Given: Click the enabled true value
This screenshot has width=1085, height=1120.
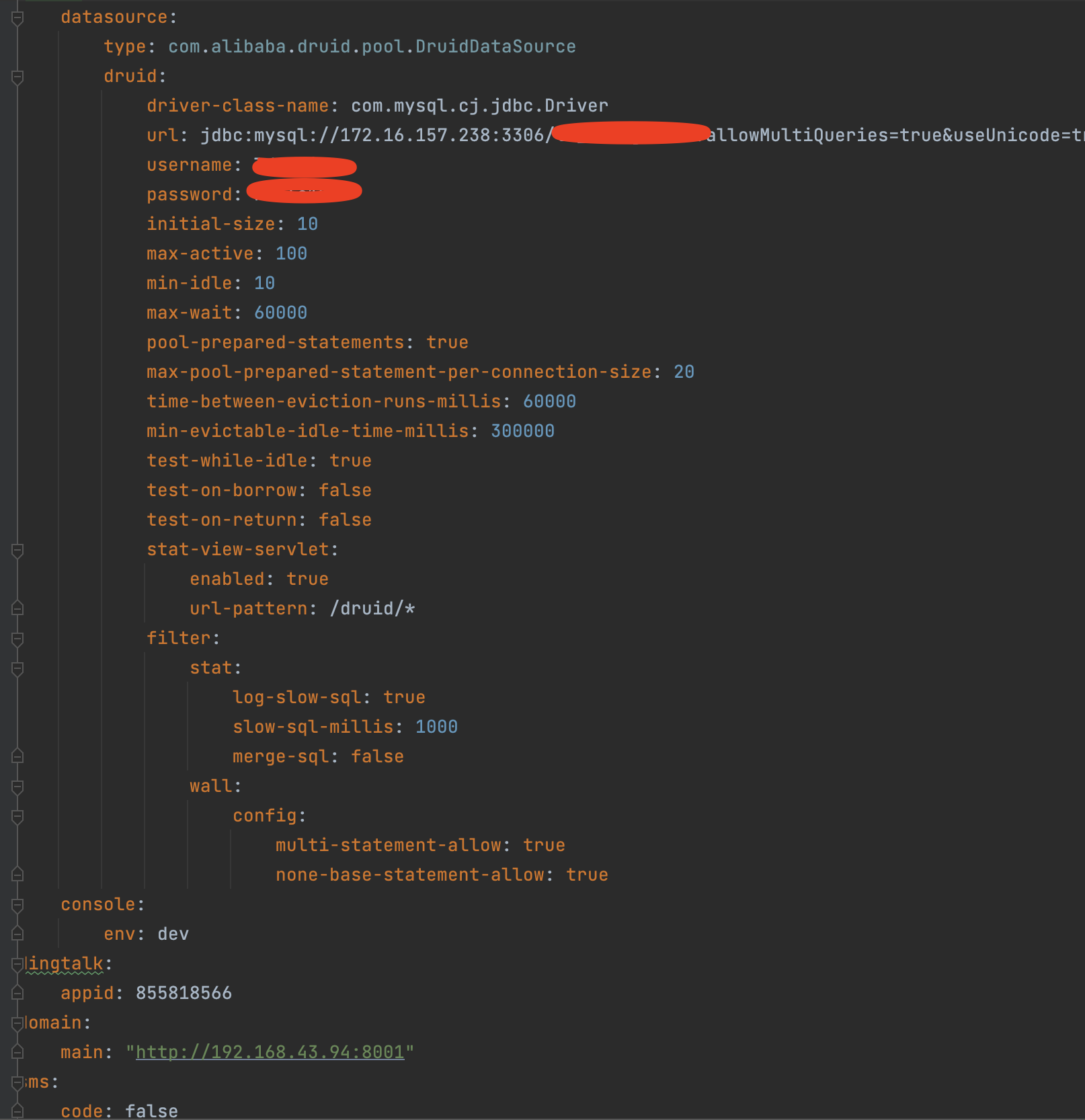Looking at the screenshot, I should point(307,579).
